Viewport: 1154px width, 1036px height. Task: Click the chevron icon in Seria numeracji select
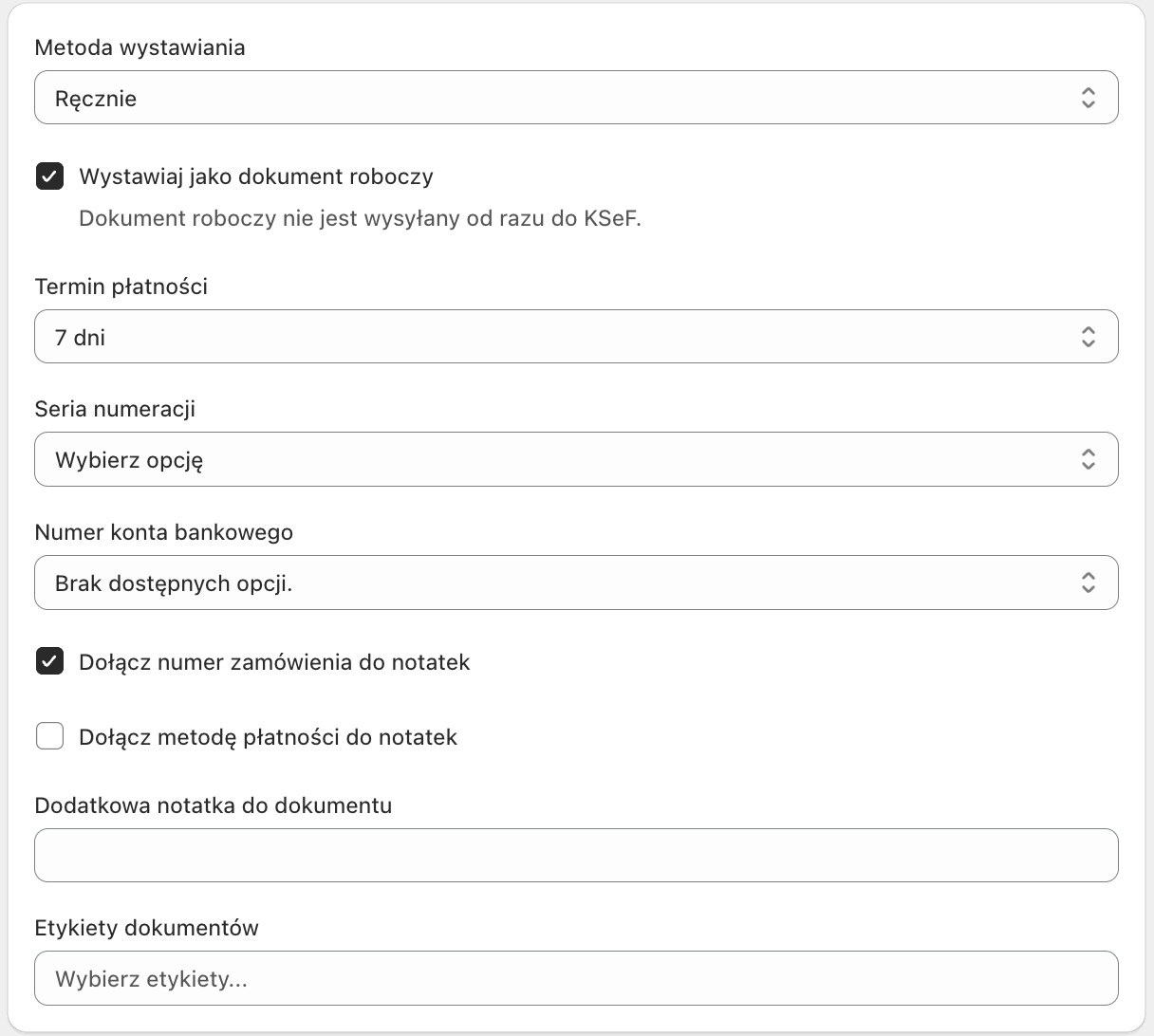(x=1088, y=460)
